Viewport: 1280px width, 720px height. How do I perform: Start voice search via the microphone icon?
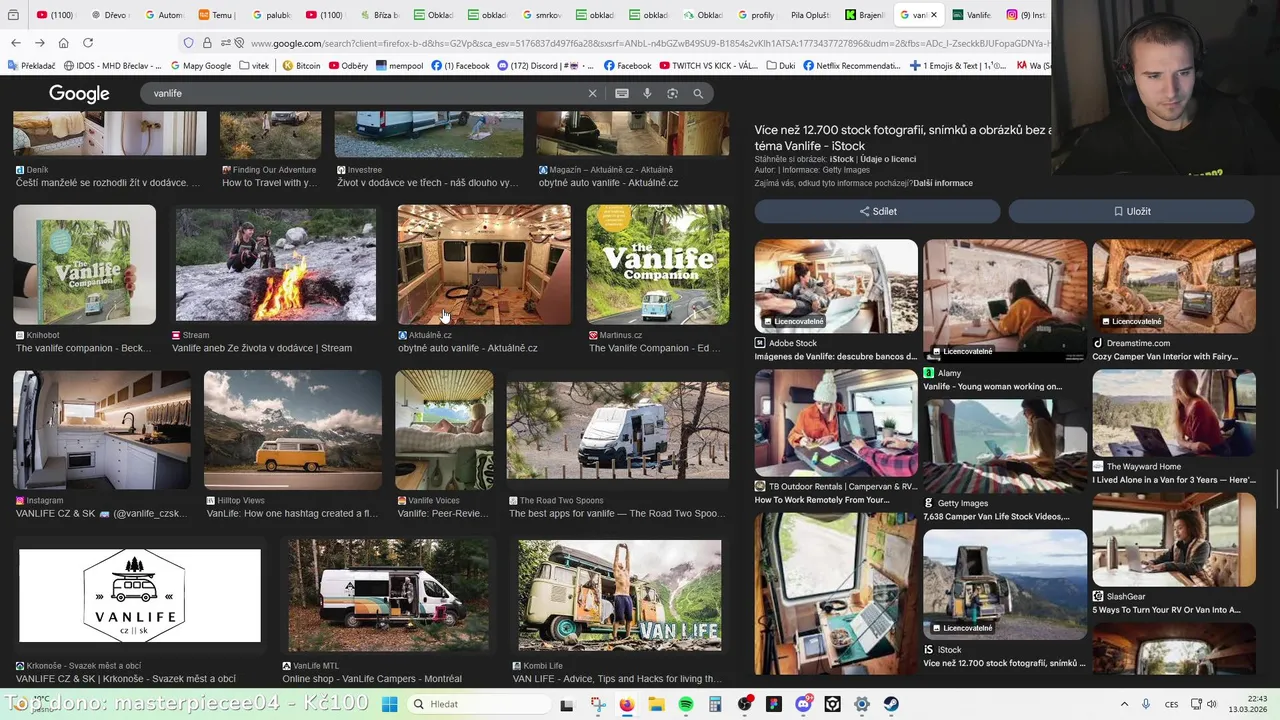click(x=647, y=93)
